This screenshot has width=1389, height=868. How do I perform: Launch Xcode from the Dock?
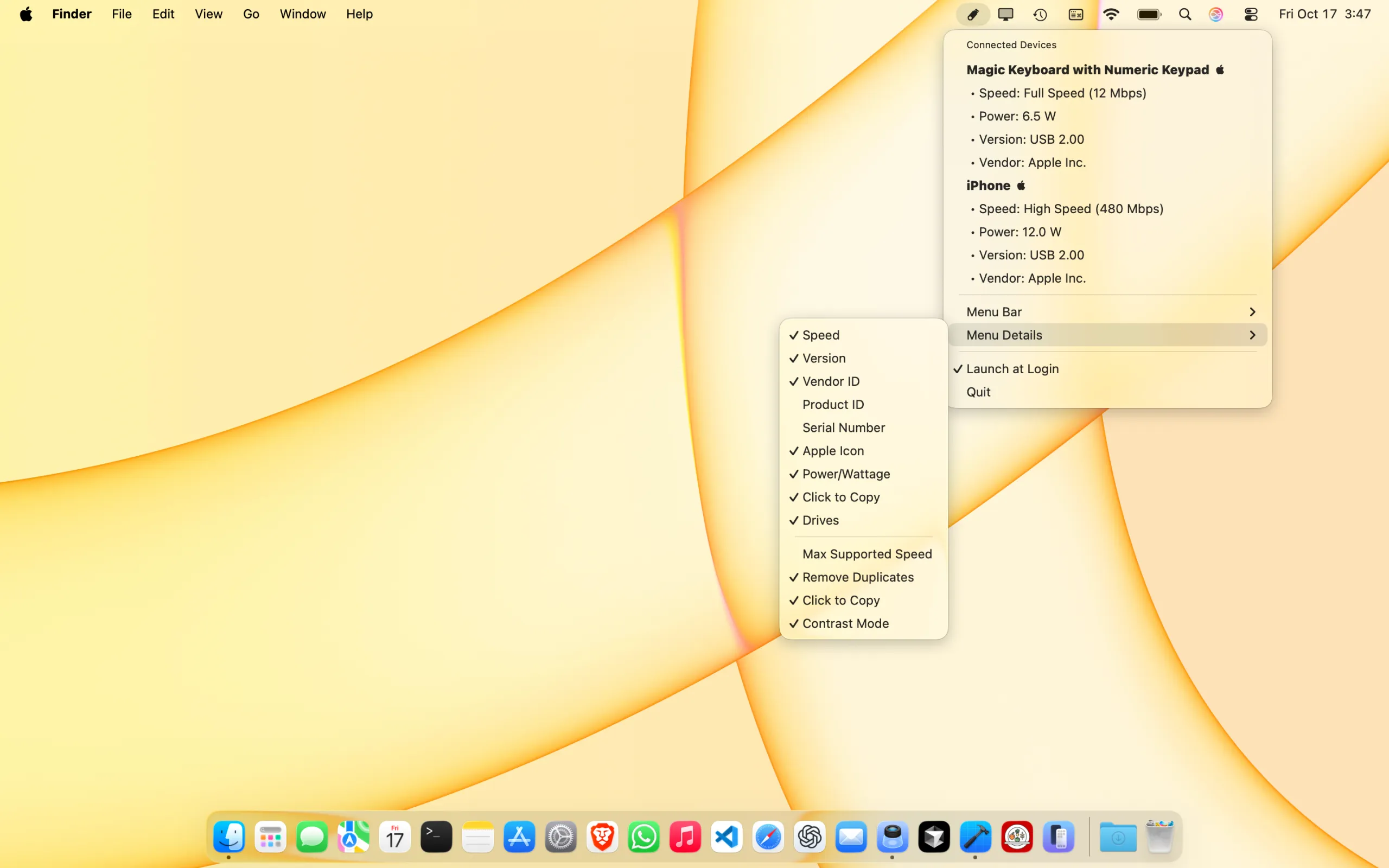pos(976,837)
